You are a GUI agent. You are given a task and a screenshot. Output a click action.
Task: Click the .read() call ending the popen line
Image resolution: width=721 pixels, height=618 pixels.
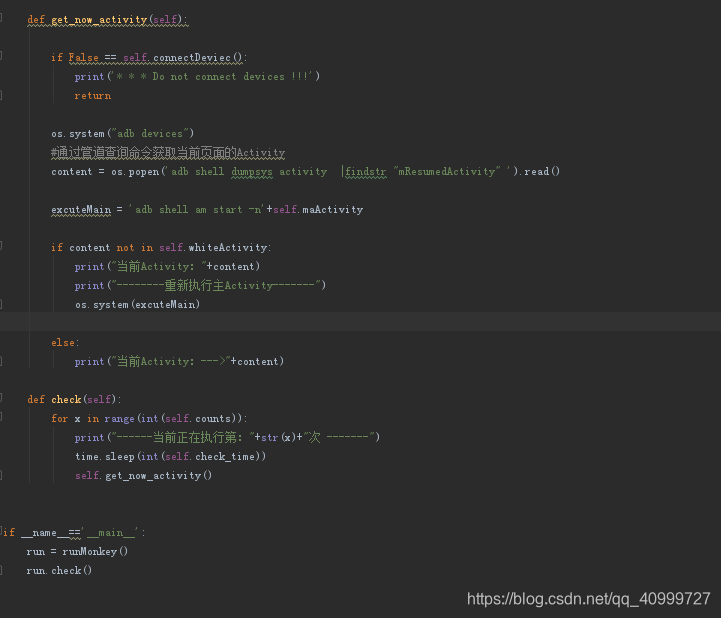(540, 172)
